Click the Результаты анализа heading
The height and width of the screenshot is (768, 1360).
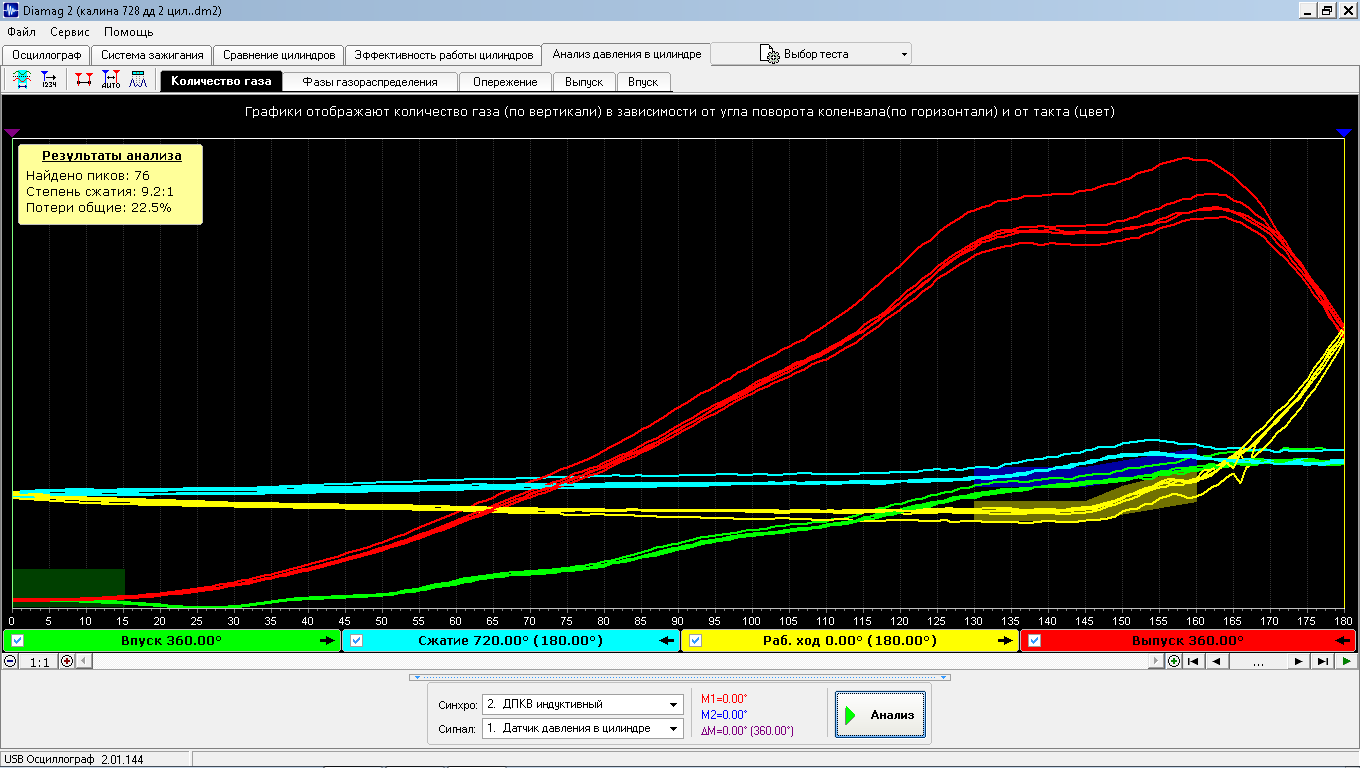112,156
